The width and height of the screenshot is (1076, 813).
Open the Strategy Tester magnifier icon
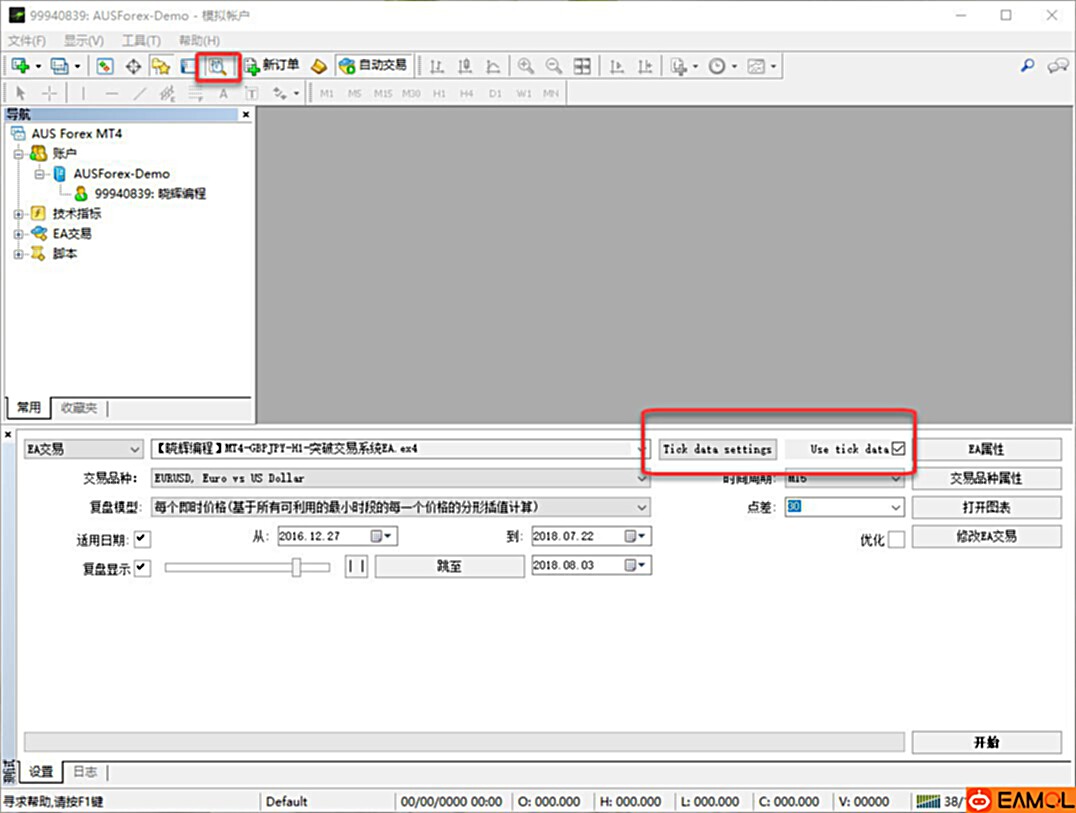[218, 67]
